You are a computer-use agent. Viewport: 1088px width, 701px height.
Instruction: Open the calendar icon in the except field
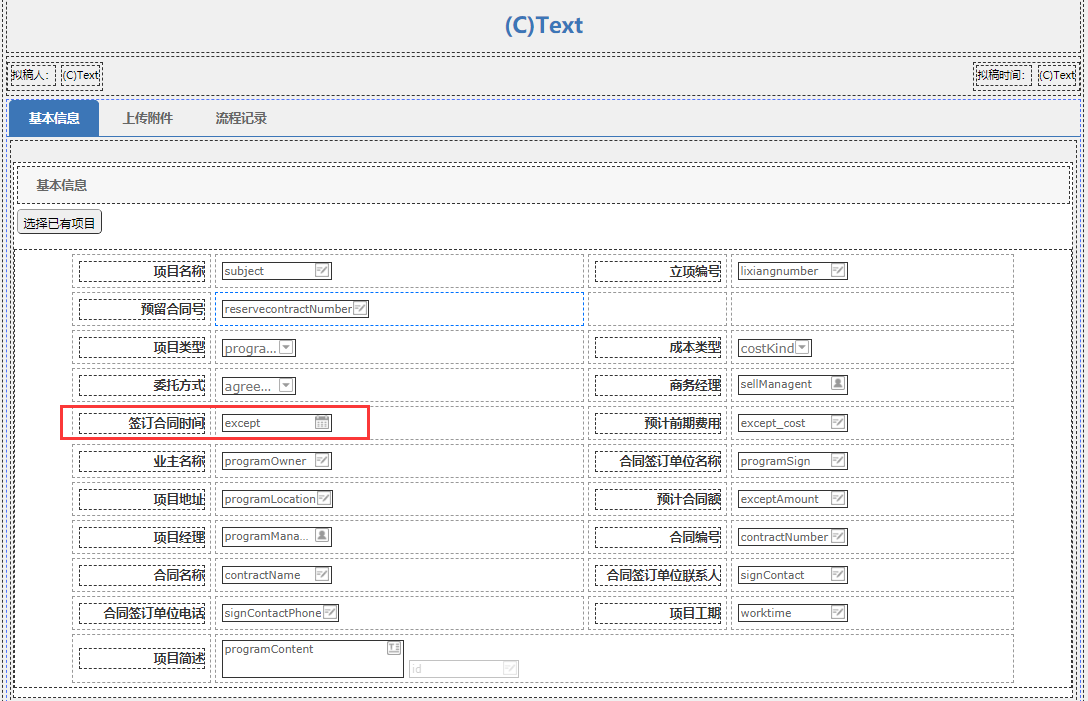tap(322, 423)
